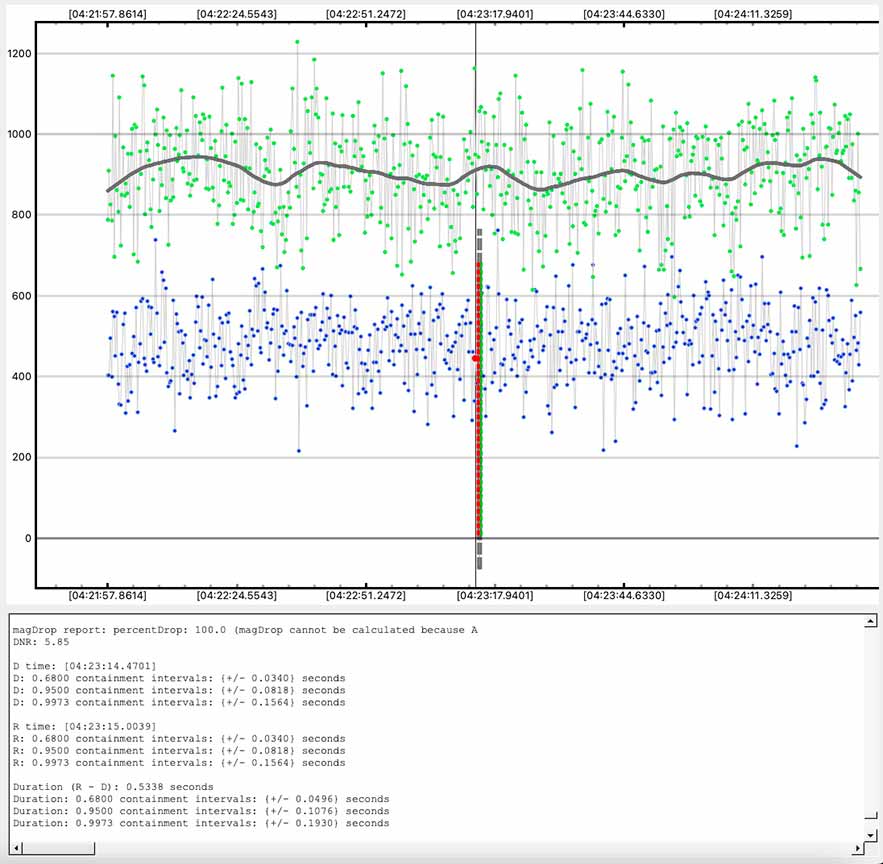This screenshot has width=883, height=864.
Task: Click the Duration: 0.9973 containment line
Action: tap(201, 823)
